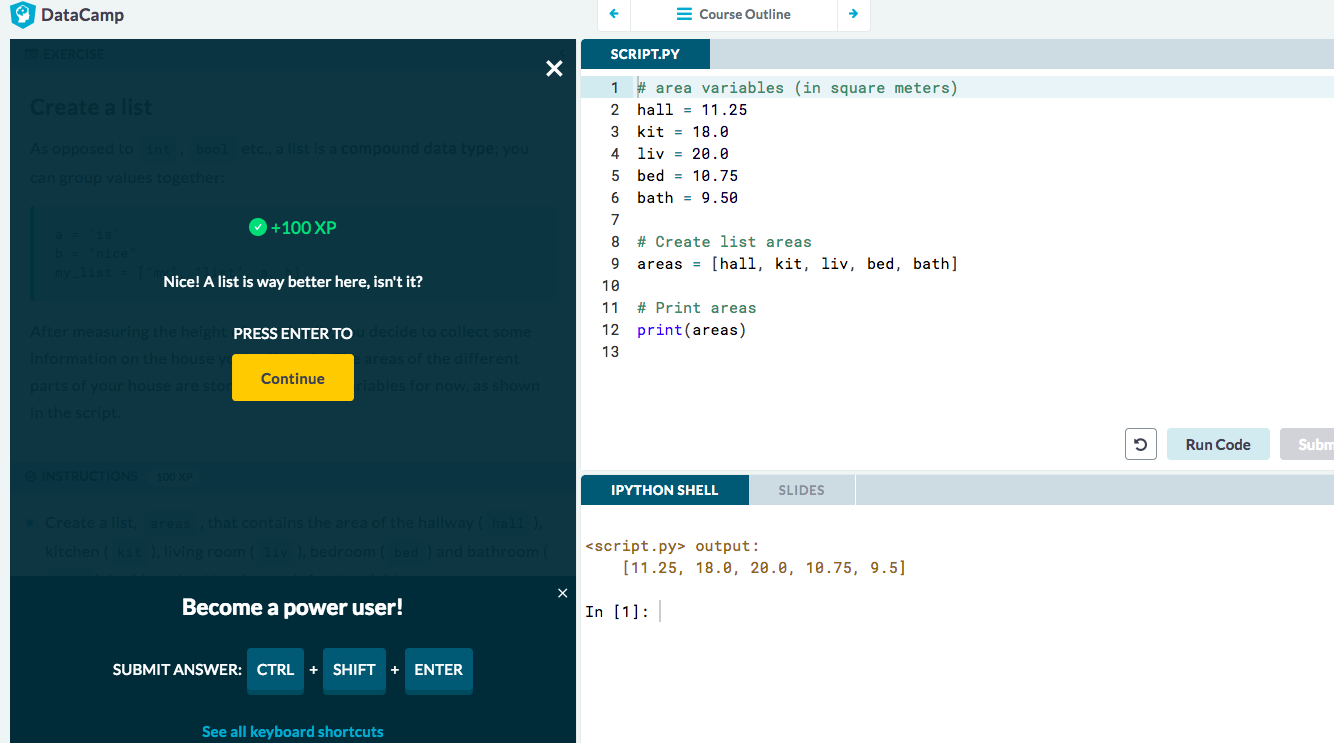Click line 8 Create list areas comment
1334x743 pixels.
tap(724, 242)
